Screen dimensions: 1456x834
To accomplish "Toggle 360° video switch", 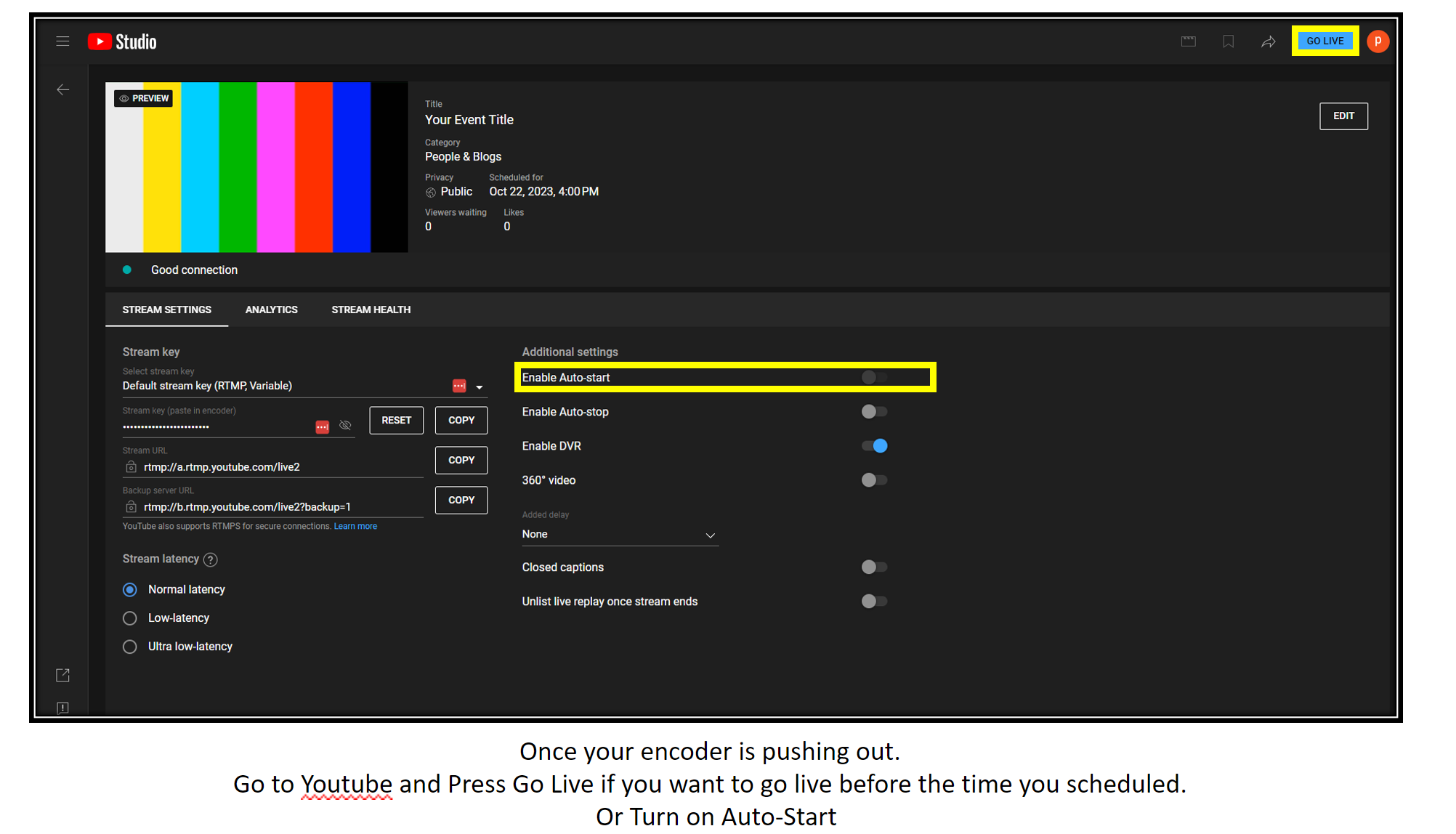I will point(874,480).
